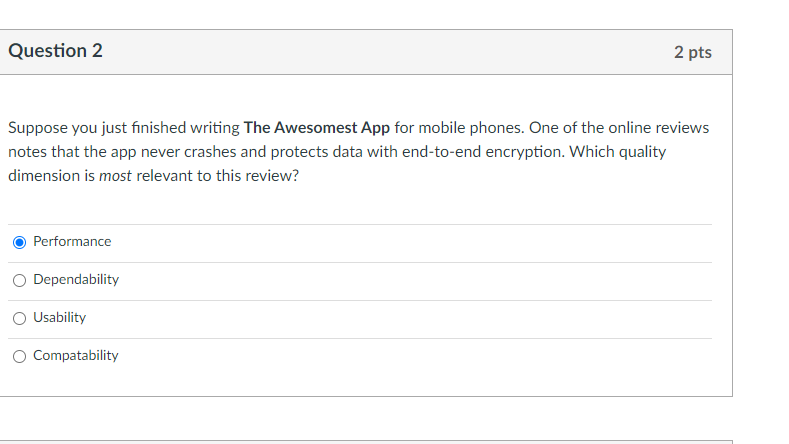
Task: Click the words online reviews in question
Action: 655,129
